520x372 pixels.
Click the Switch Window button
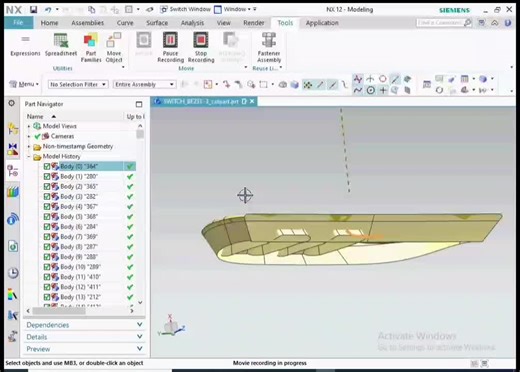point(185,9)
